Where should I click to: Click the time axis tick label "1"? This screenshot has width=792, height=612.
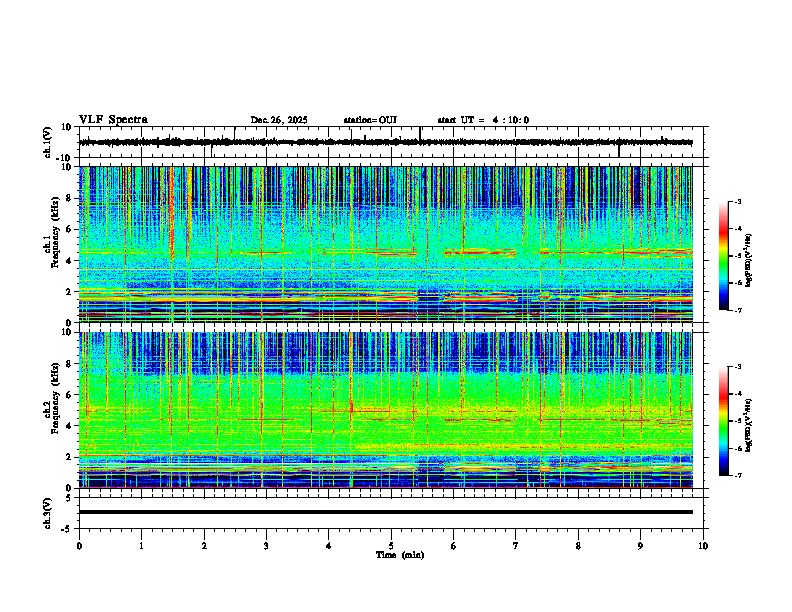tap(141, 546)
